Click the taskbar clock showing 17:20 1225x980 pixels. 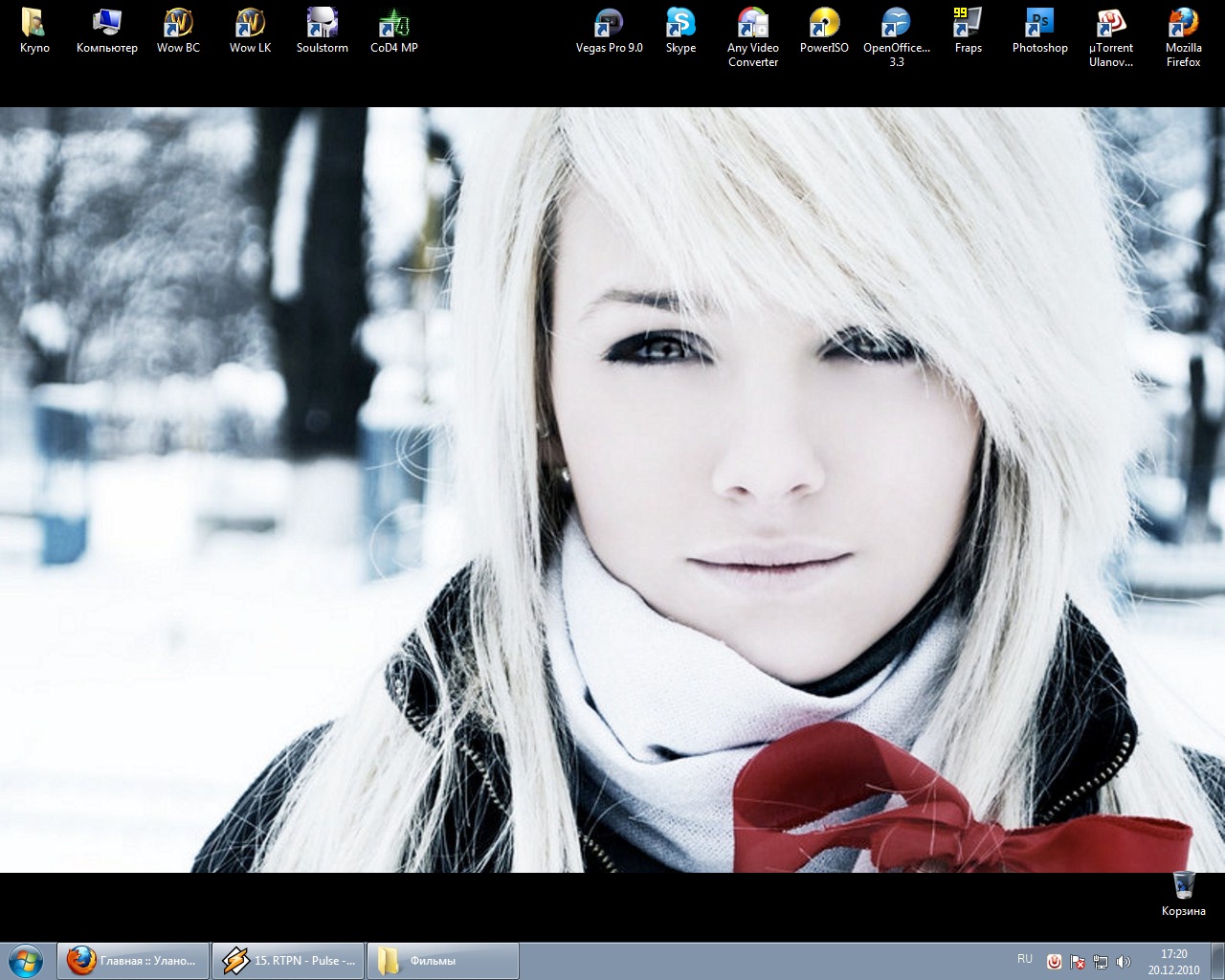[1173, 961]
